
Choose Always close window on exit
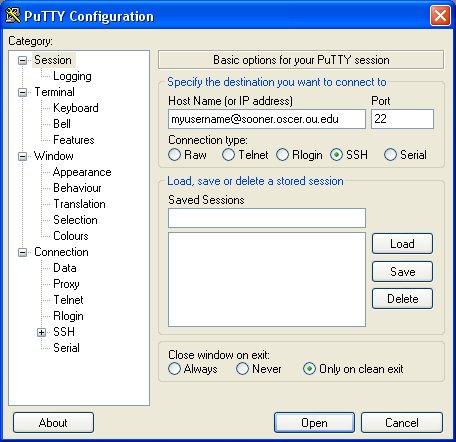[x=174, y=369]
